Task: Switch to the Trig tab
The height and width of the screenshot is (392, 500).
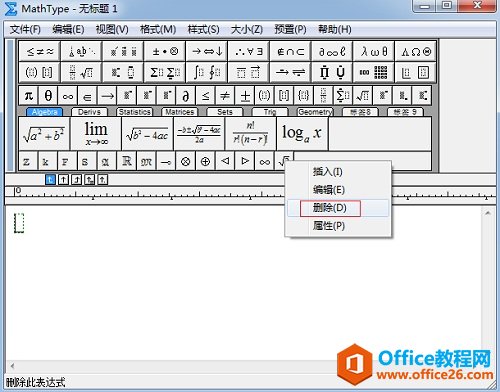Action: coord(270,112)
